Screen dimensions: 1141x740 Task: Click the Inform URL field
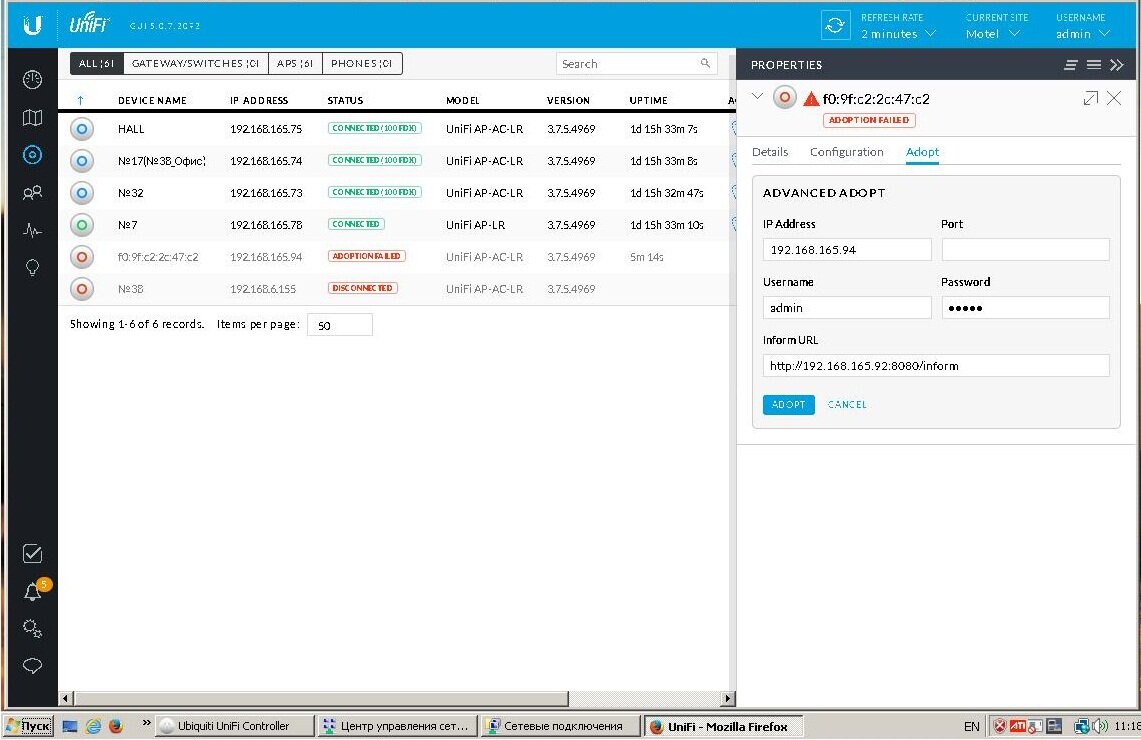[935, 366]
